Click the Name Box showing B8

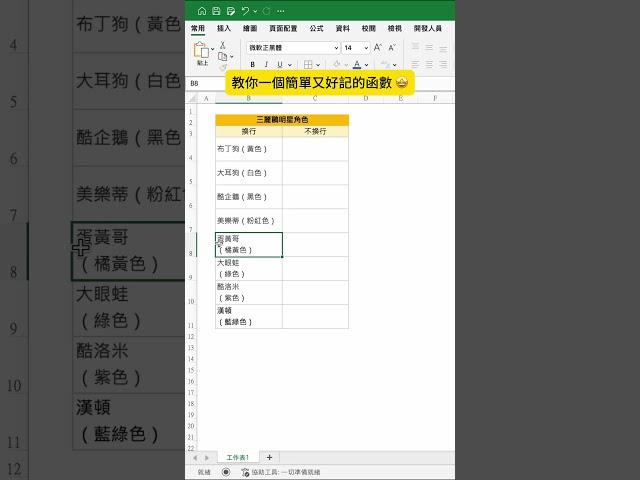[x=206, y=83]
